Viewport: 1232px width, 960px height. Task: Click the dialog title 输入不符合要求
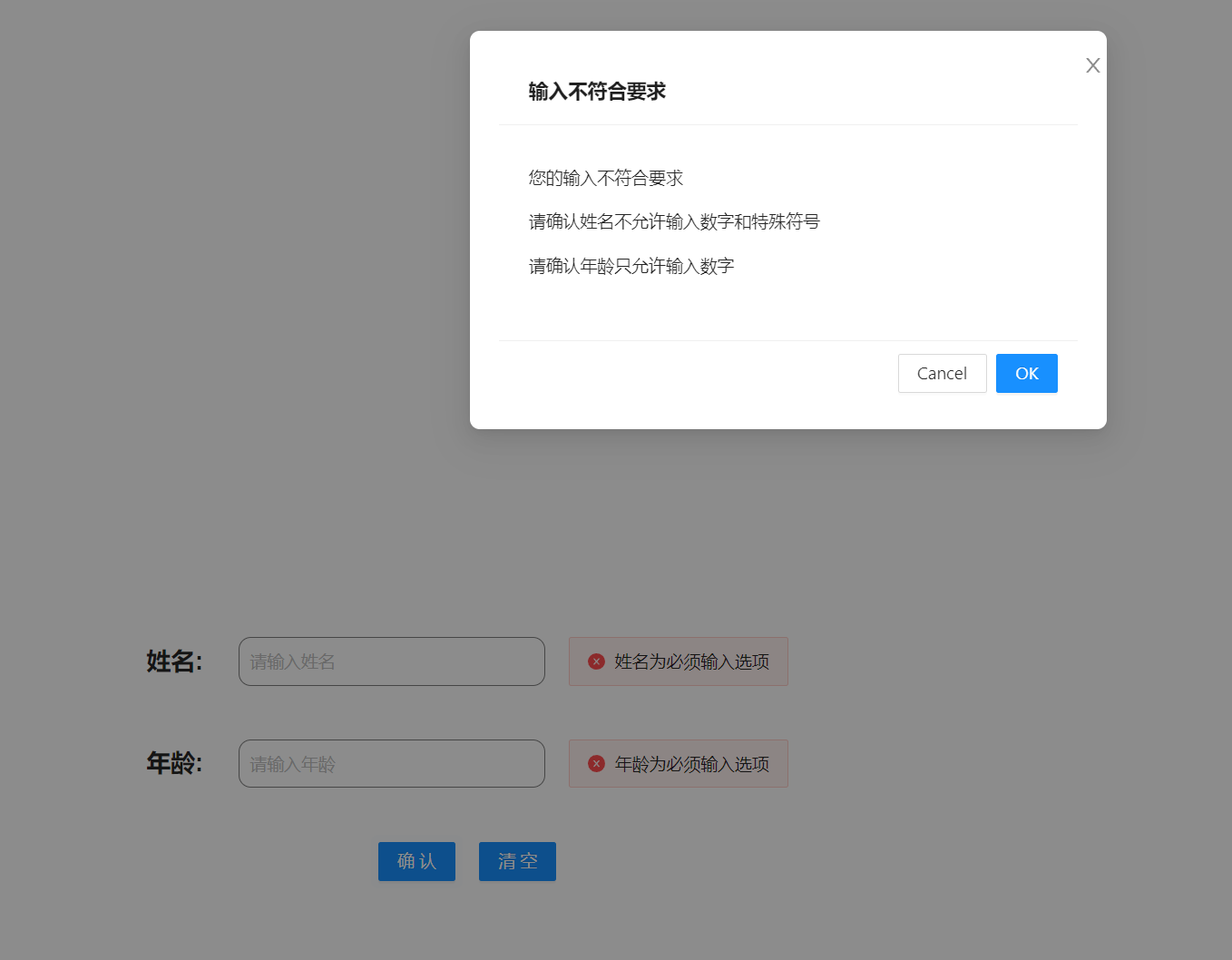(597, 92)
